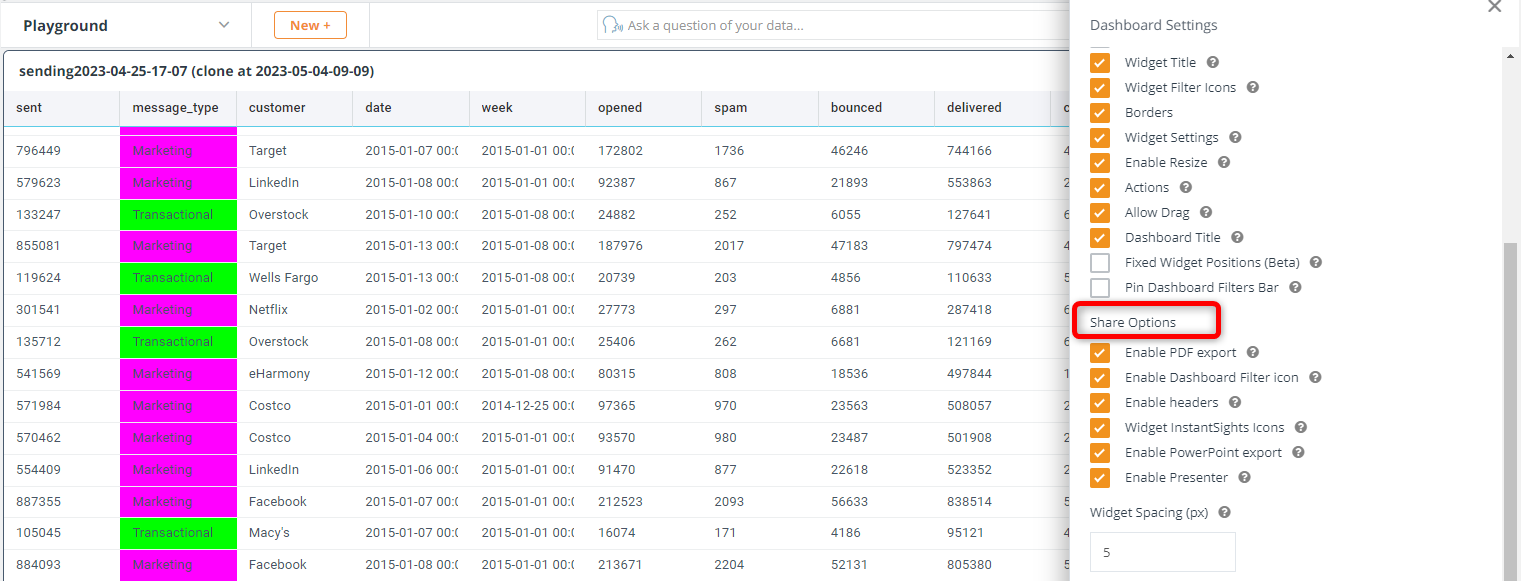This screenshot has width=1521, height=581.
Task: Click help icon next to Enable Resize
Action: click(x=1224, y=162)
